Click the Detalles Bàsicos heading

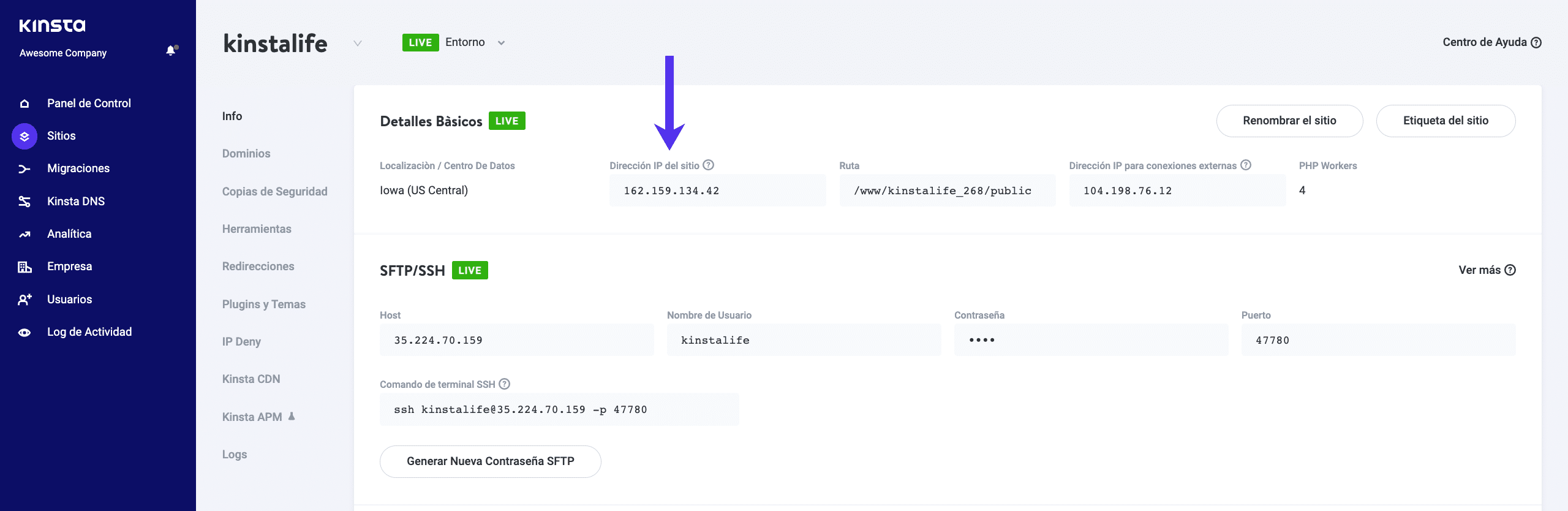tap(431, 121)
